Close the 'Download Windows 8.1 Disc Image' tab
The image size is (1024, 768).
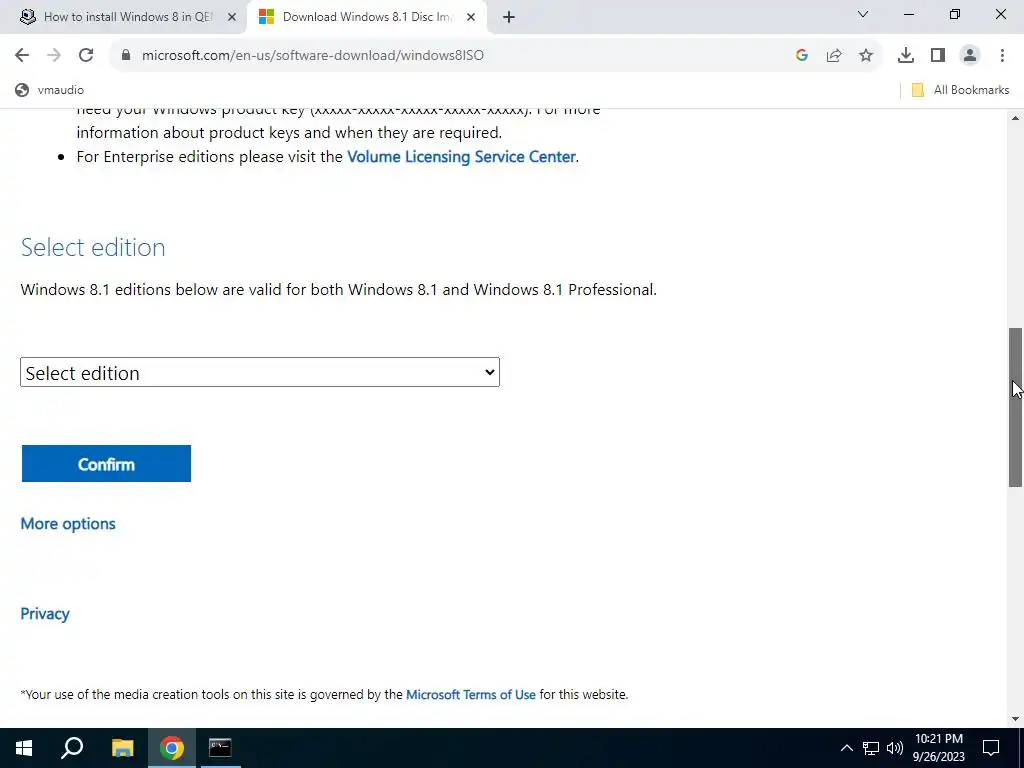pyautogui.click(x=471, y=17)
